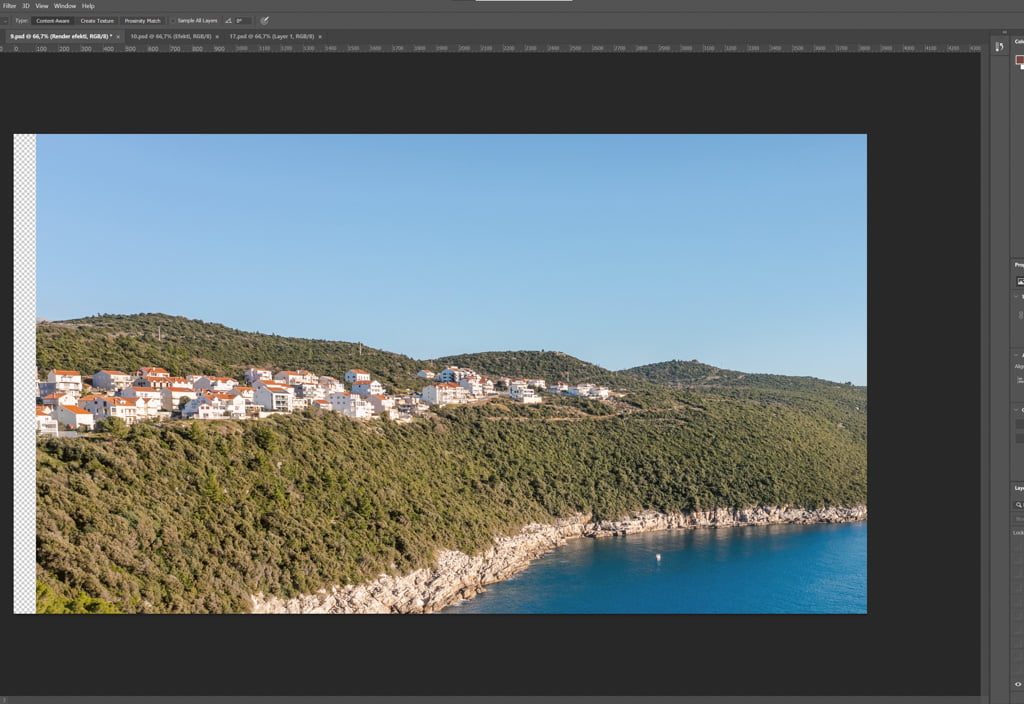Click the Layers panel search icon
The width and height of the screenshot is (1024, 704).
pos(1019,505)
